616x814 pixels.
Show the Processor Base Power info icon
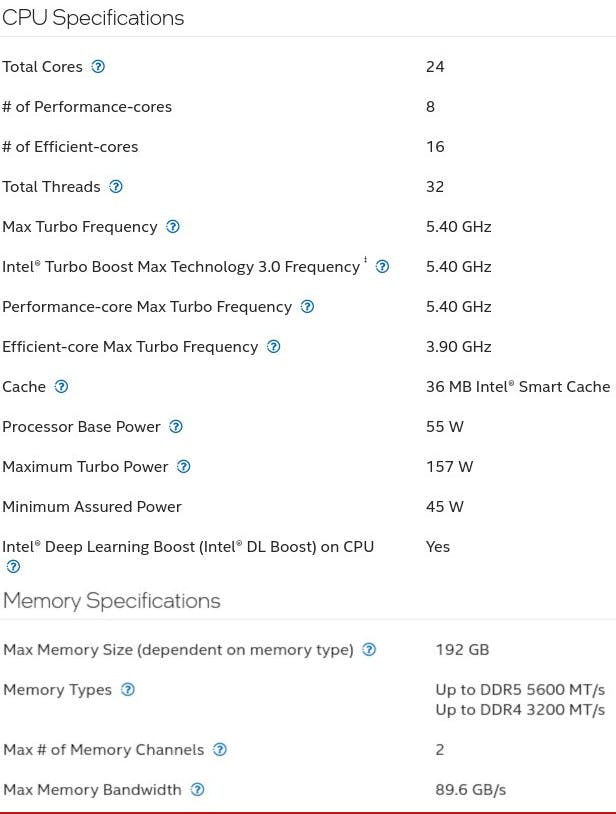176,427
